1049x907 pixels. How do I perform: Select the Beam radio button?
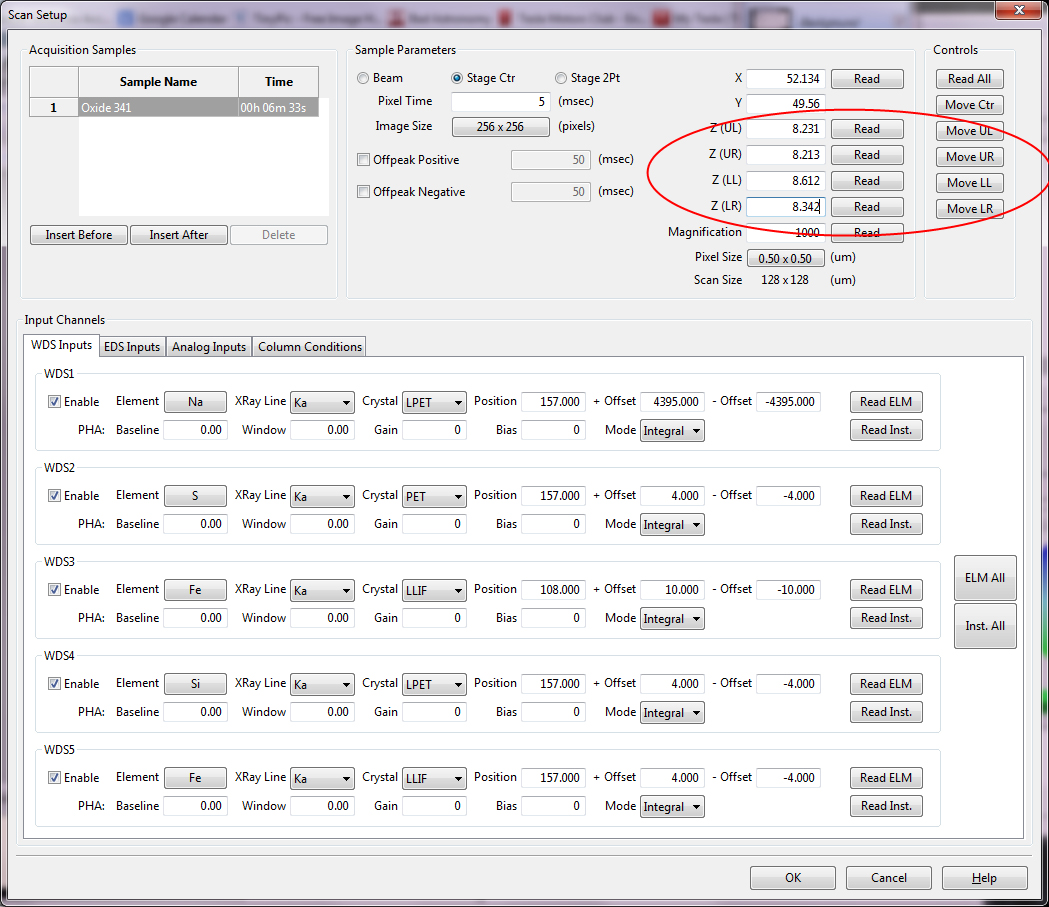point(364,78)
